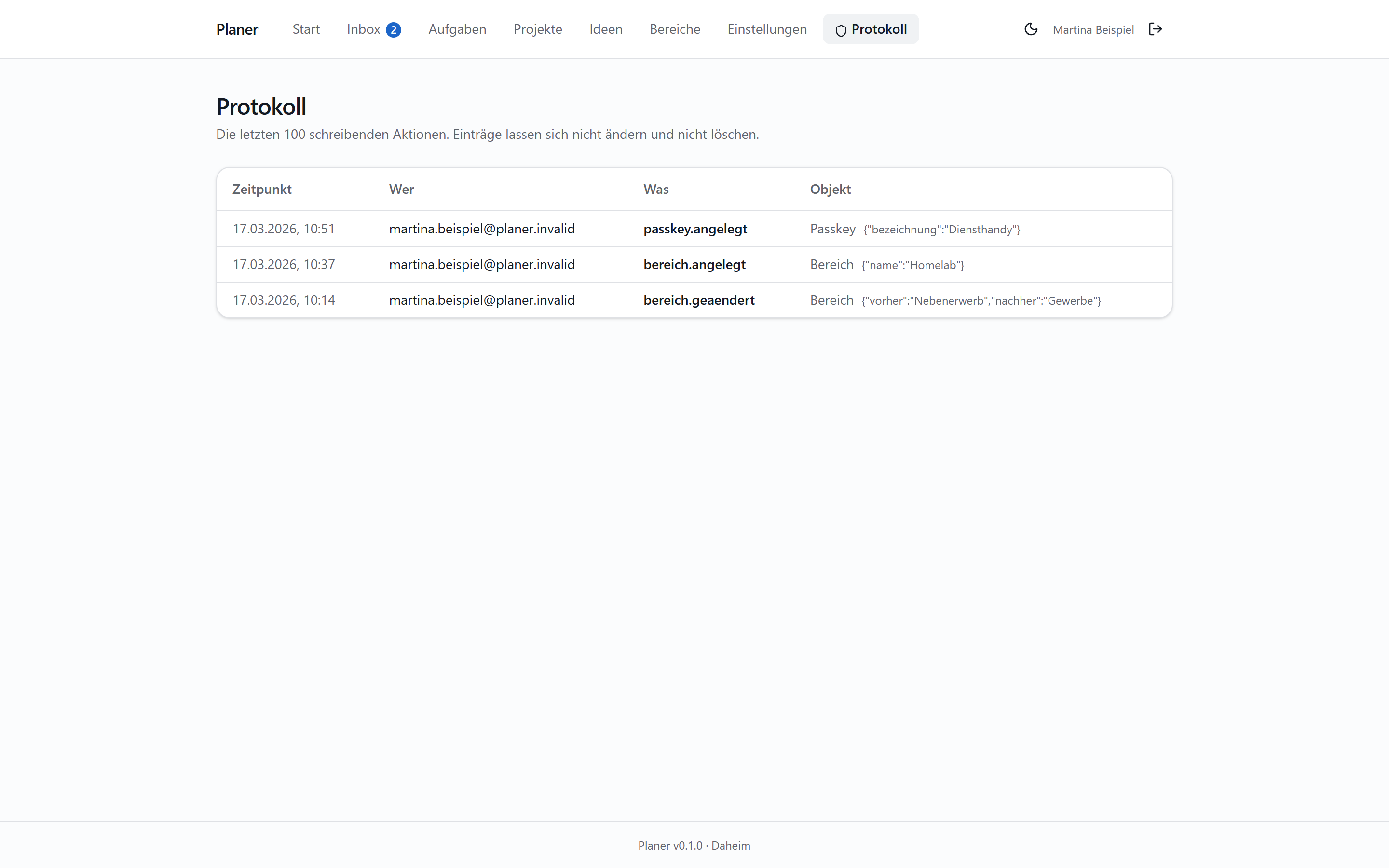Click the passkey.angelegt action

click(695, 229)
